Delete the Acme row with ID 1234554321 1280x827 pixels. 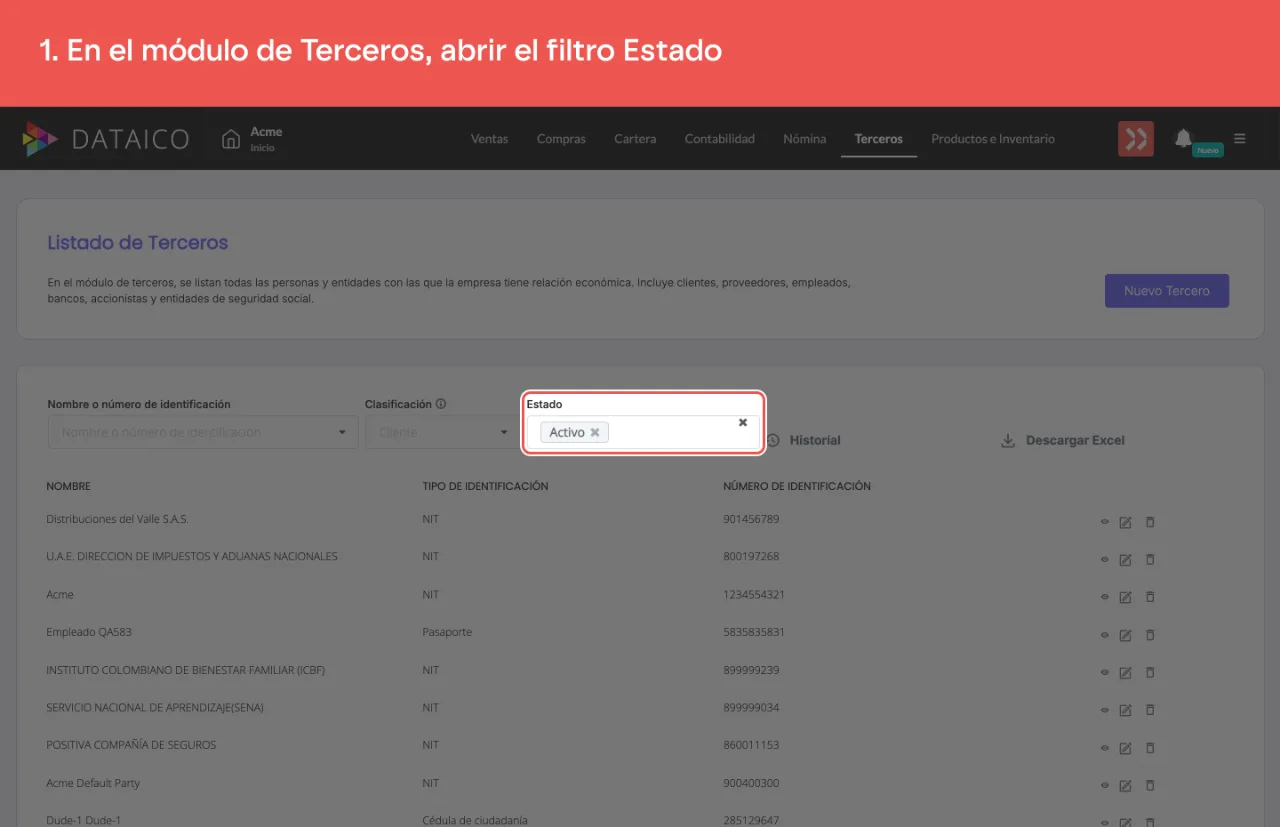pos(1150,597)
